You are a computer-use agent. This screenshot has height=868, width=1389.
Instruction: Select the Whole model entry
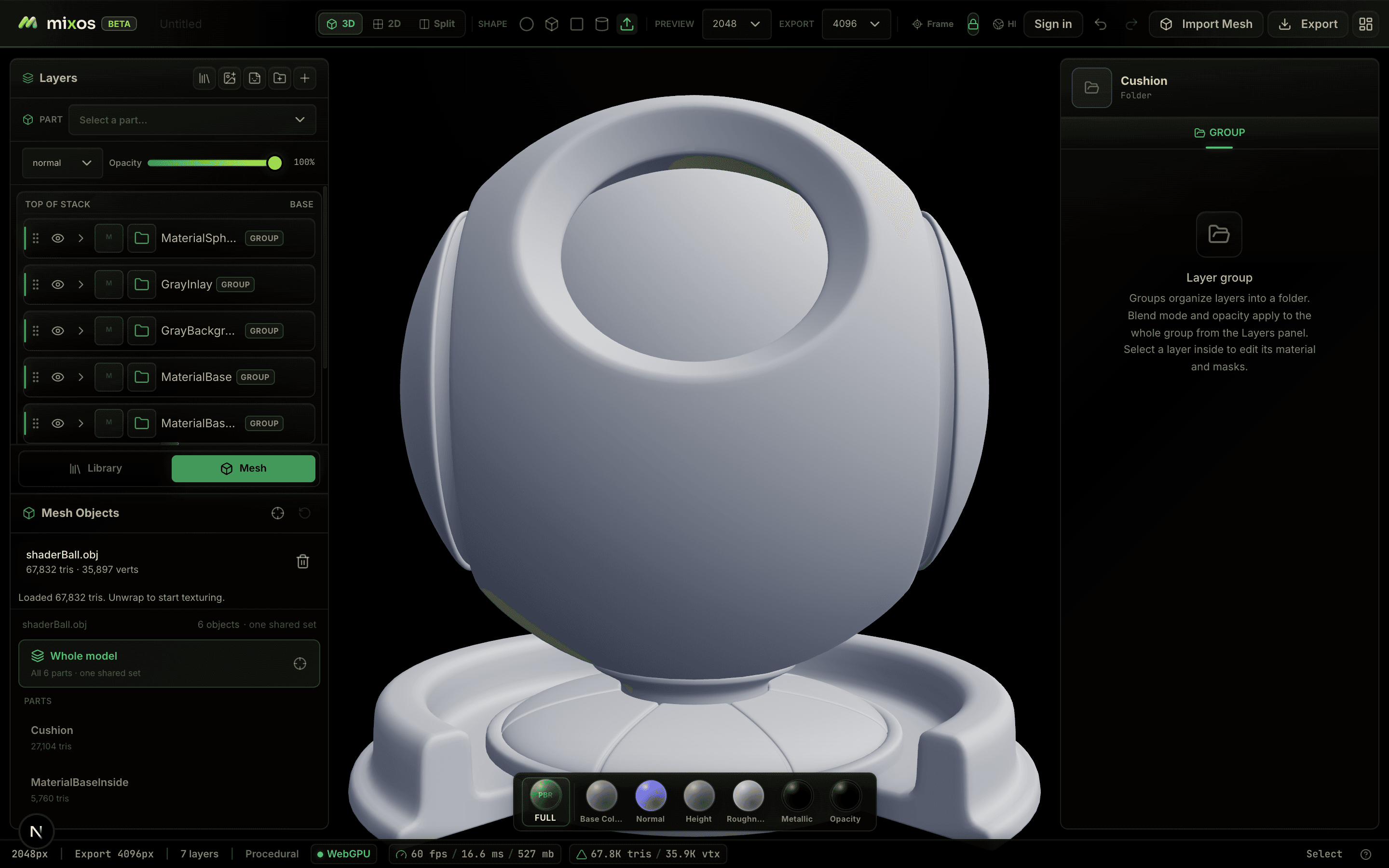tap(169, 664)
